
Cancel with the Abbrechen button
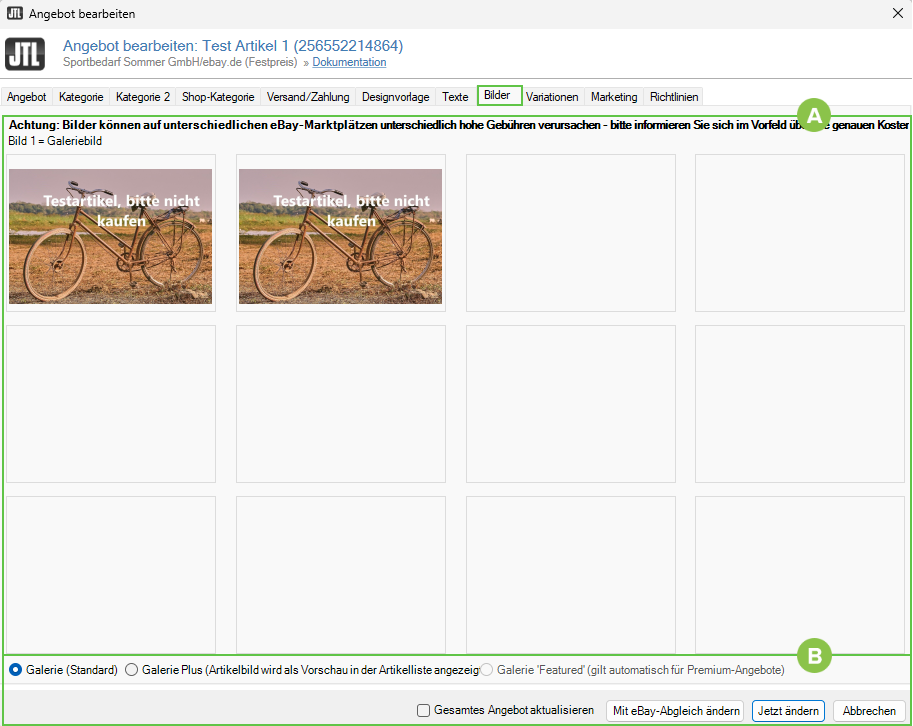(x=869, y=711)
